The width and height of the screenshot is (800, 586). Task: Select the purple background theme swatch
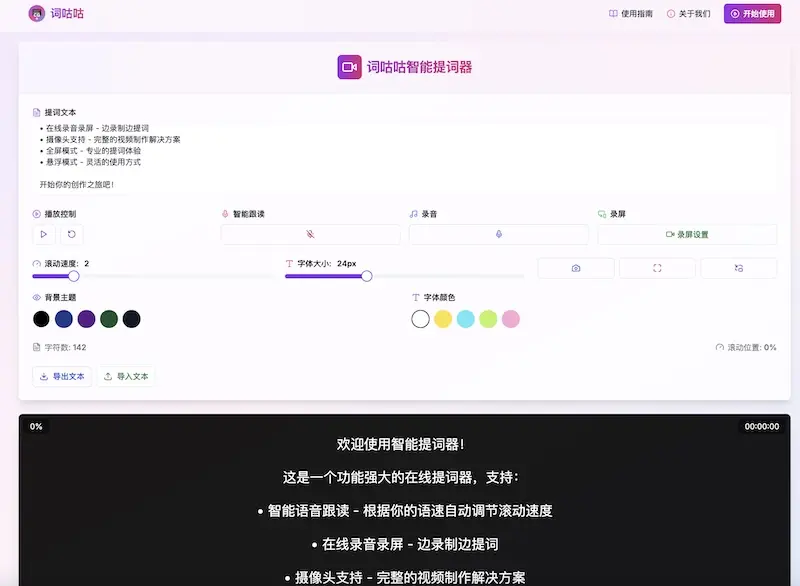[86, 319]
